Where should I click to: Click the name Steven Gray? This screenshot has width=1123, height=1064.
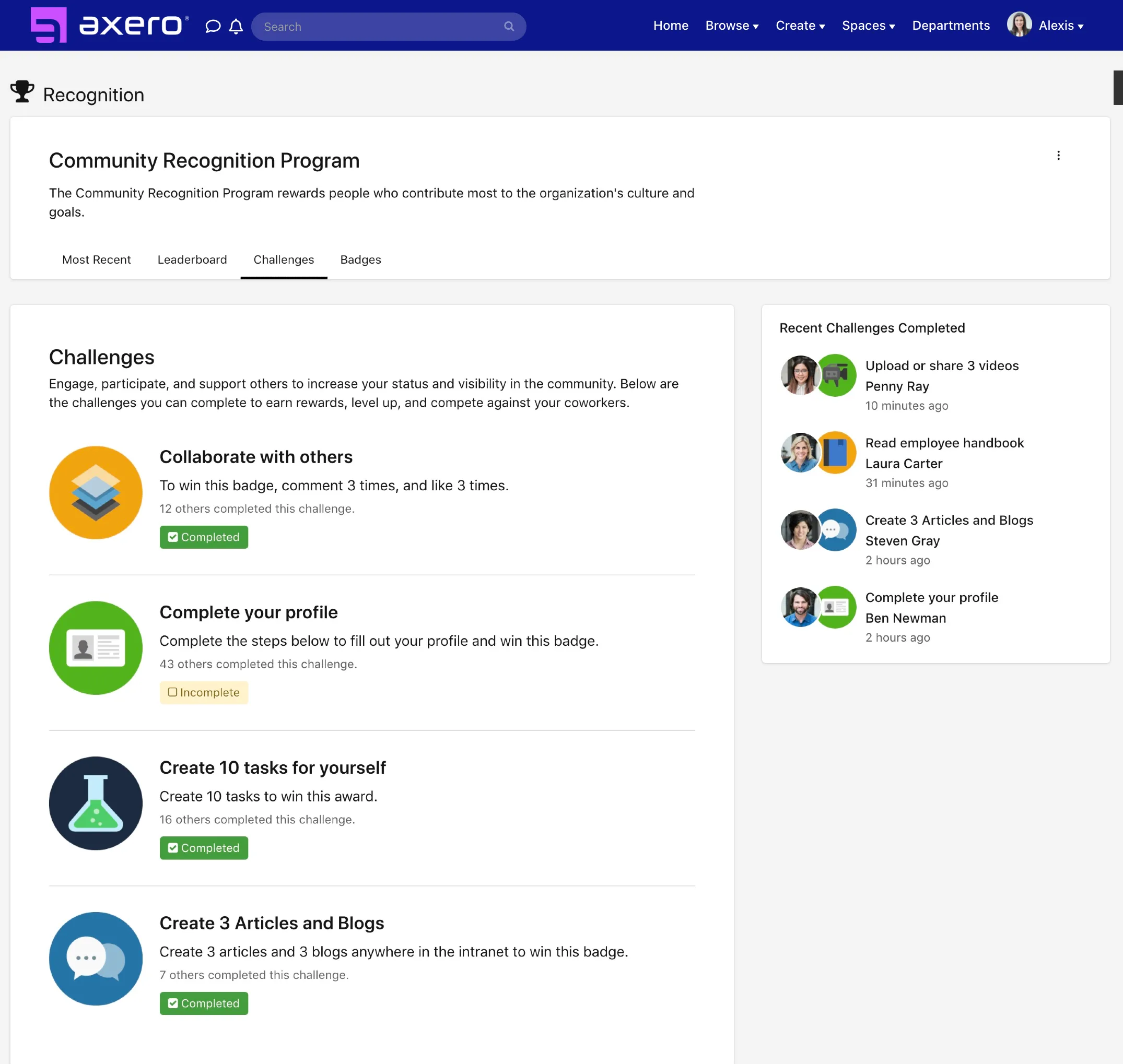click(x=902, y=540)
